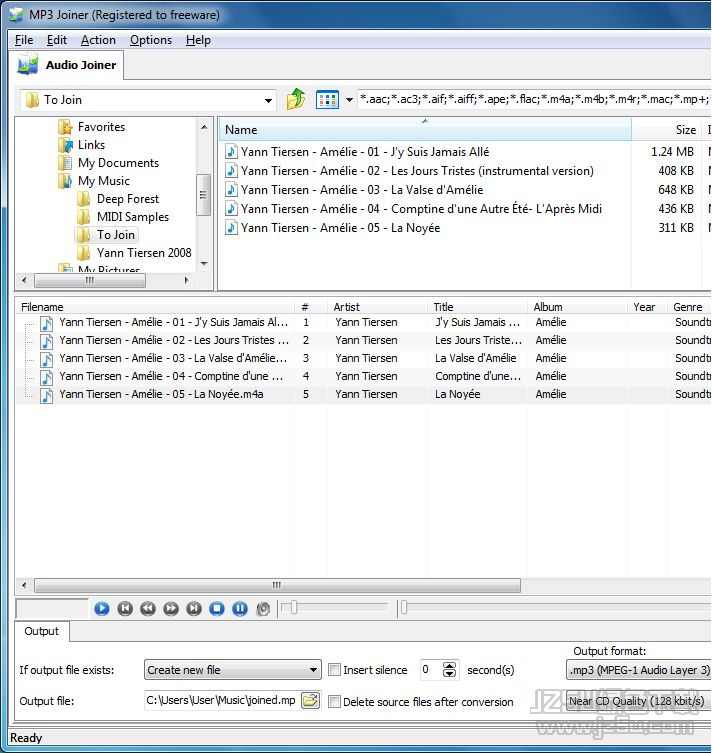712x753 pixels.
Task: Click the Stop playback button
Action: coord(217,608)
